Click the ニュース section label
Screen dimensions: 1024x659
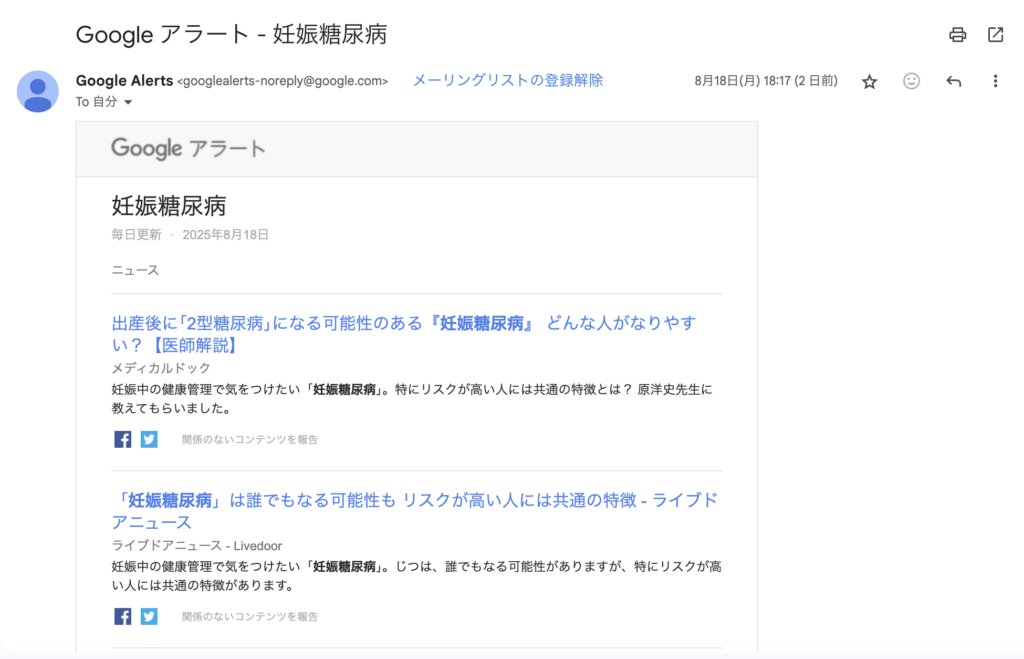tap(135, 270)
